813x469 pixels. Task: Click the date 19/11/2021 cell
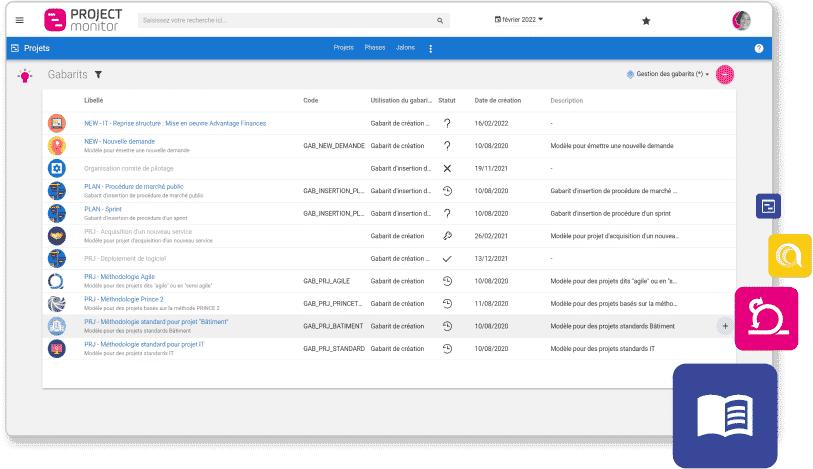[491, 168]
